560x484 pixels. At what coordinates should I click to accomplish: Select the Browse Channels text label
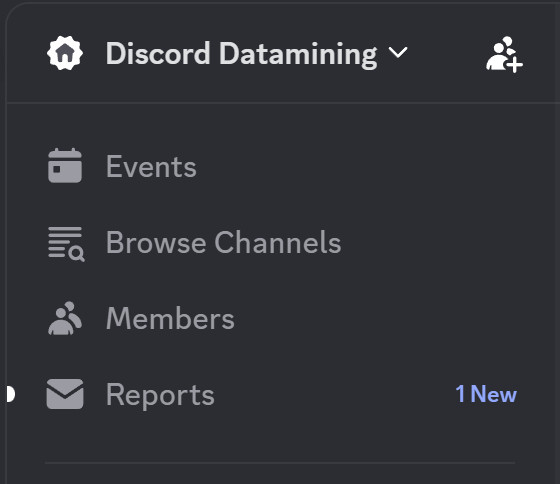coord(224,242)
